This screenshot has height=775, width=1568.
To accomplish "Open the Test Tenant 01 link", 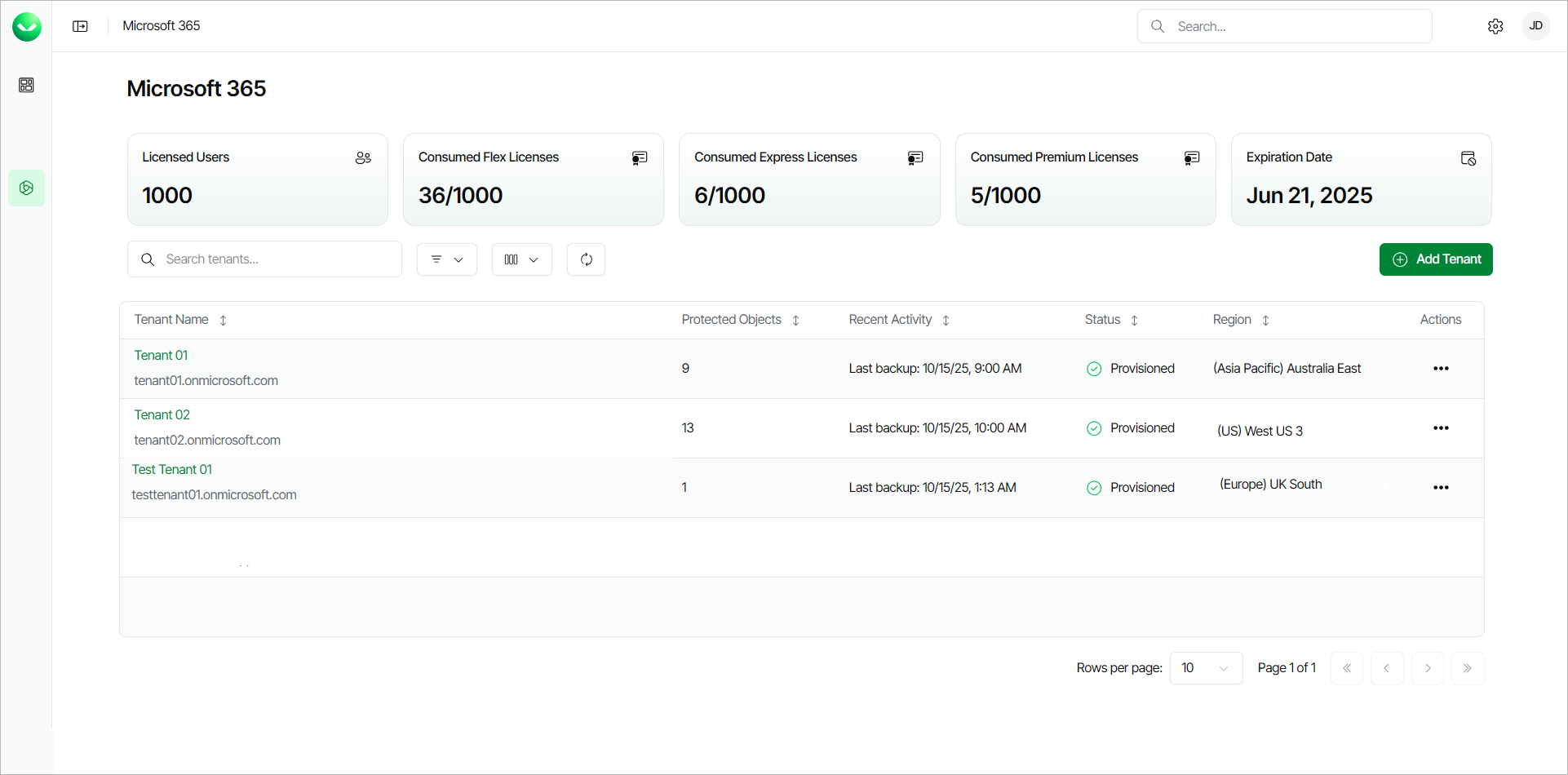I will click(x=171, y=470).
